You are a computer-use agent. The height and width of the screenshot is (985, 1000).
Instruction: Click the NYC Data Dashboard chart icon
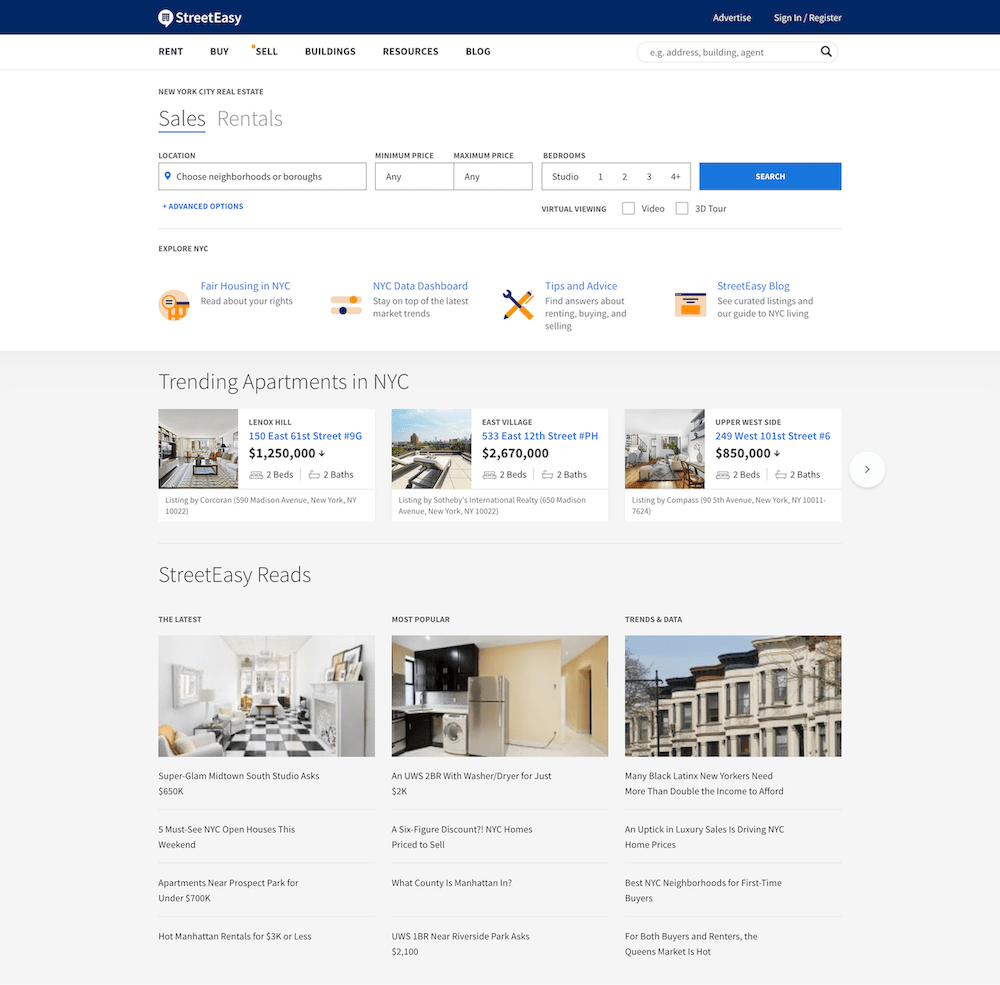(345, 304)
